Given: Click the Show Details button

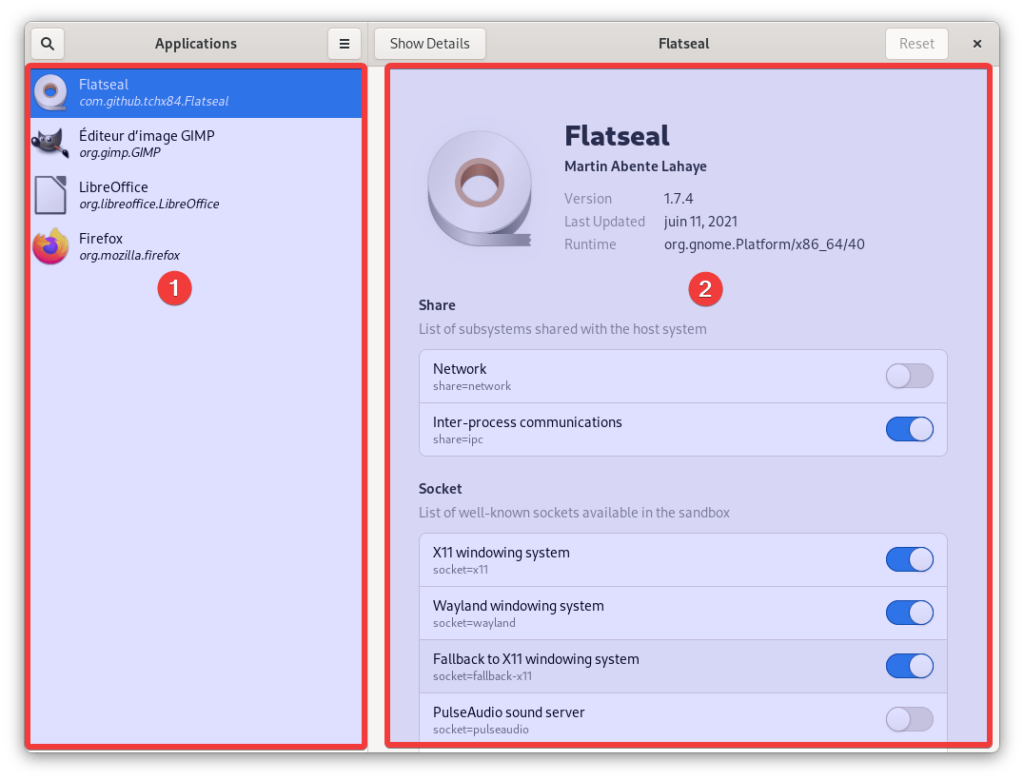Looking at the screenshot, I should tap(430, 44).
